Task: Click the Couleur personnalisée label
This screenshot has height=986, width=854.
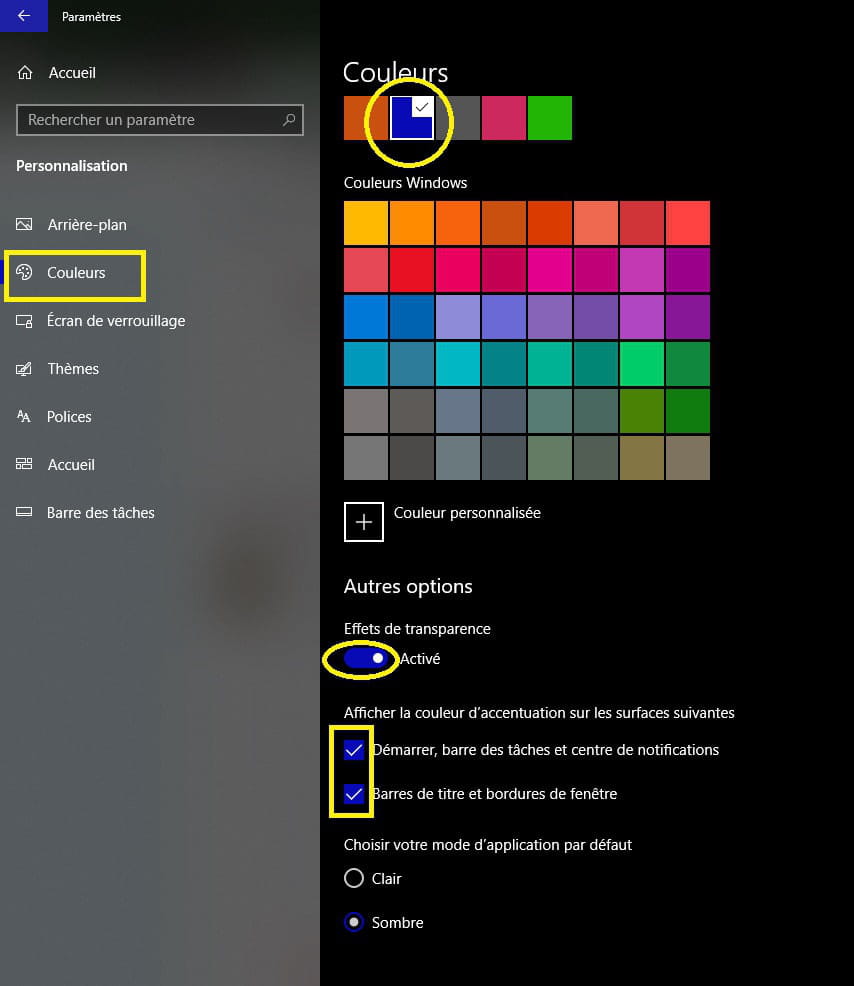Action: [467, 513]
